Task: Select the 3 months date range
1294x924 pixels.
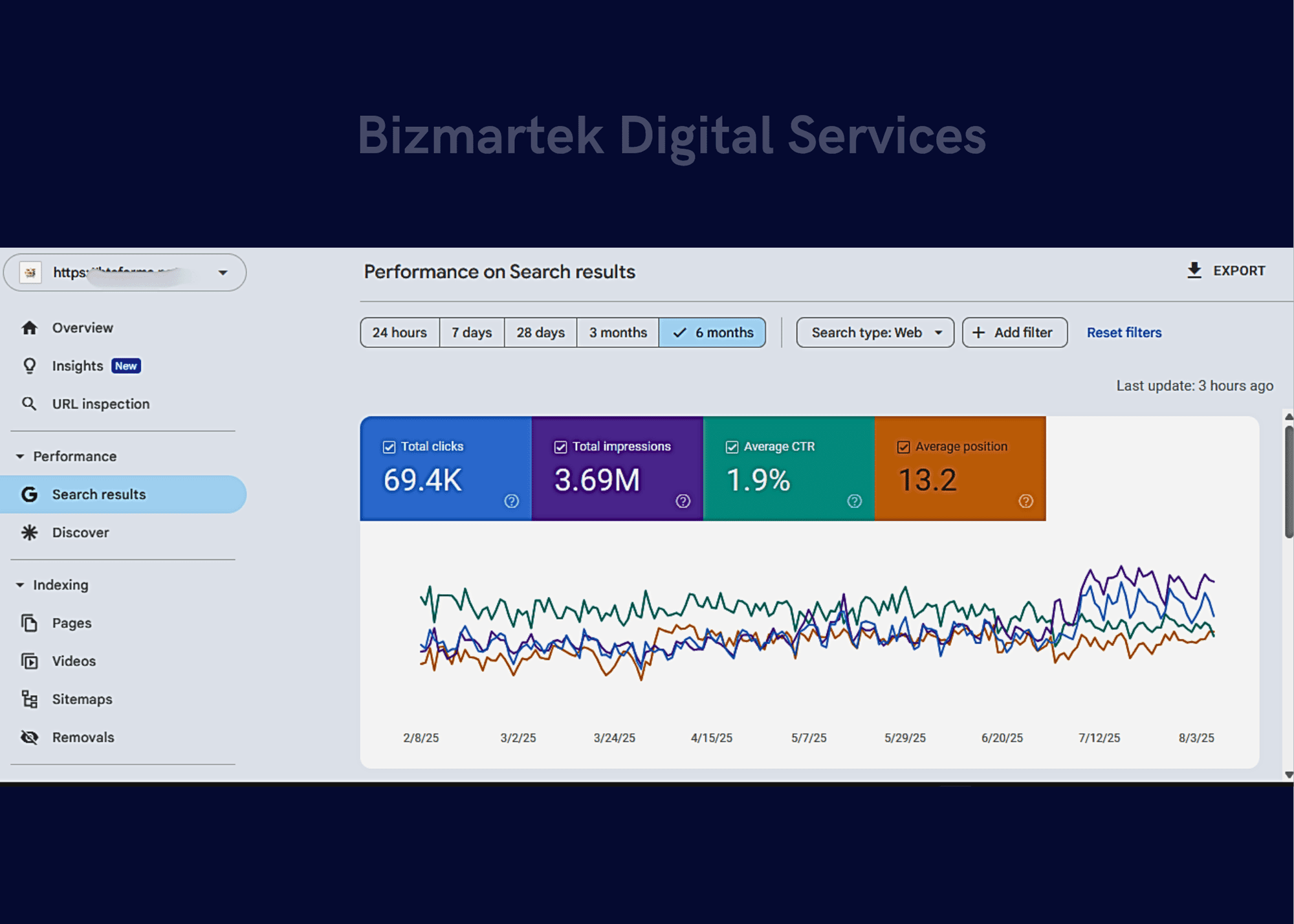Action: [618, 333]
